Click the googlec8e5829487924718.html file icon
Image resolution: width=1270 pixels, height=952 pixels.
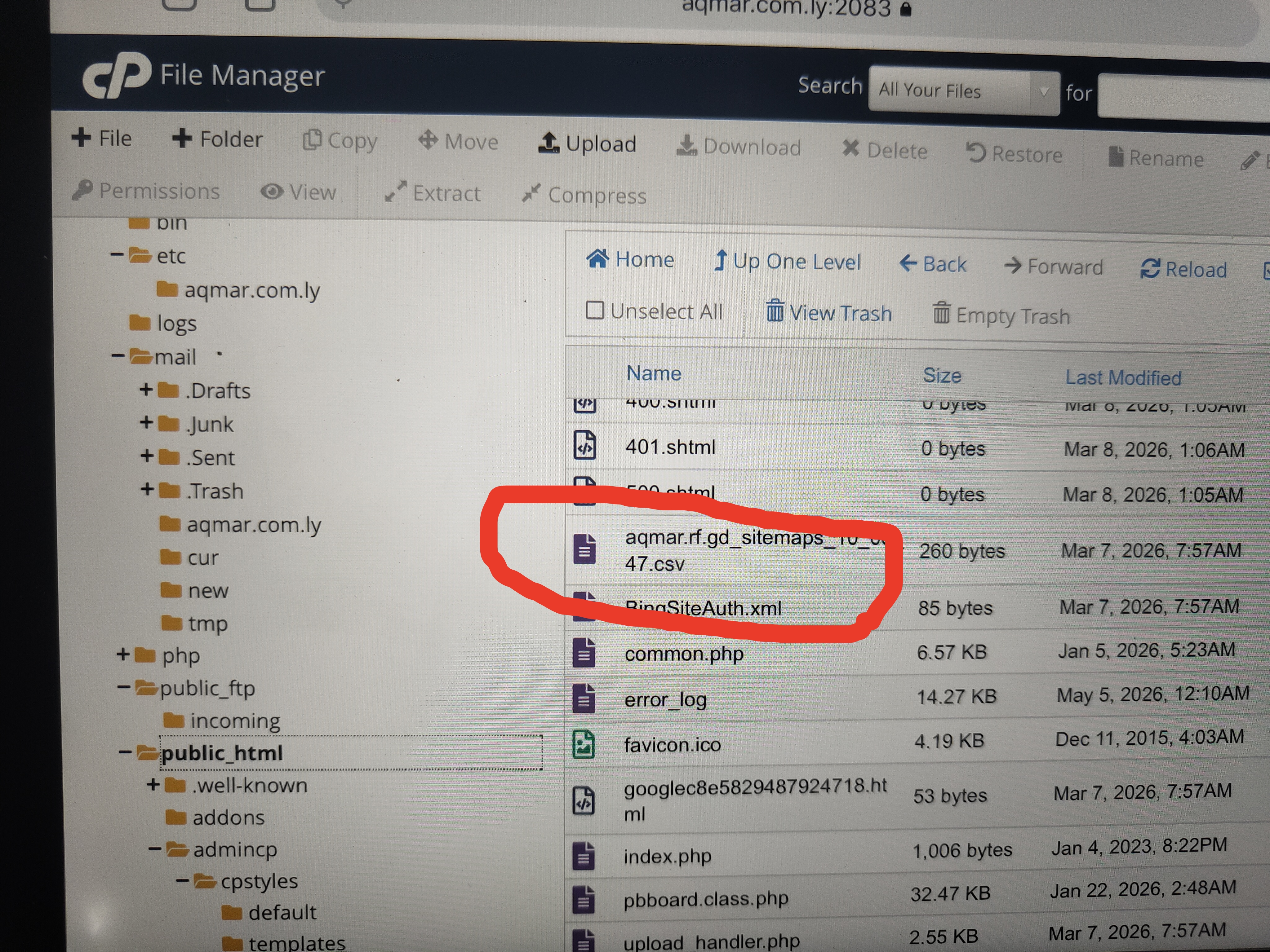tap(583, 800)
